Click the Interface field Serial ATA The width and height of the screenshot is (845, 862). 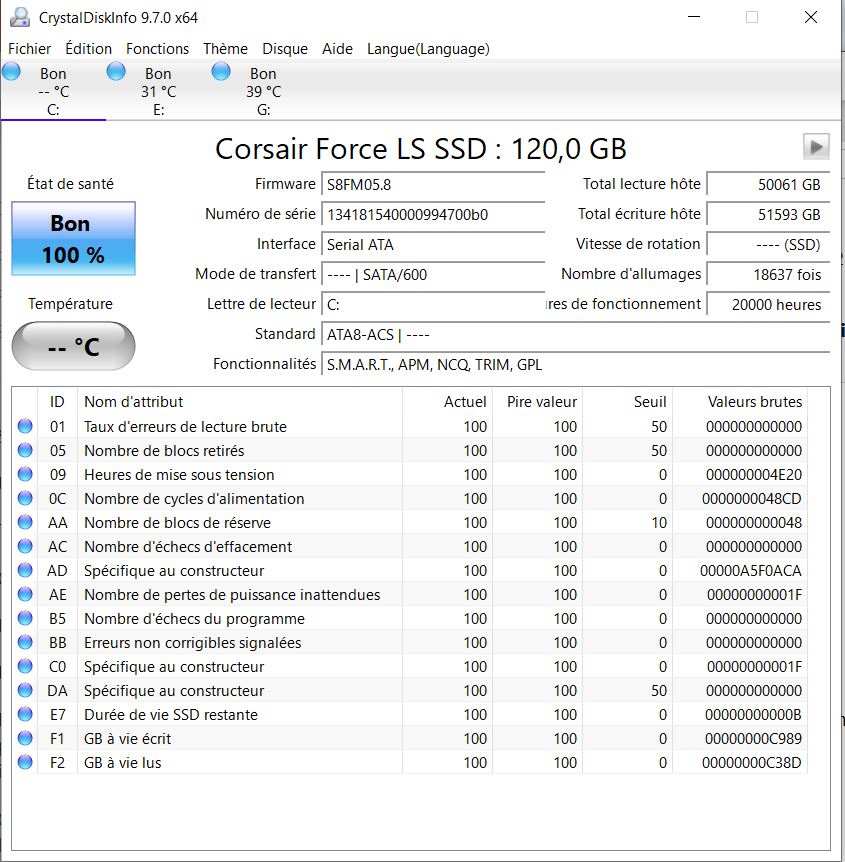pyautogui.click(x=433, y=245)
